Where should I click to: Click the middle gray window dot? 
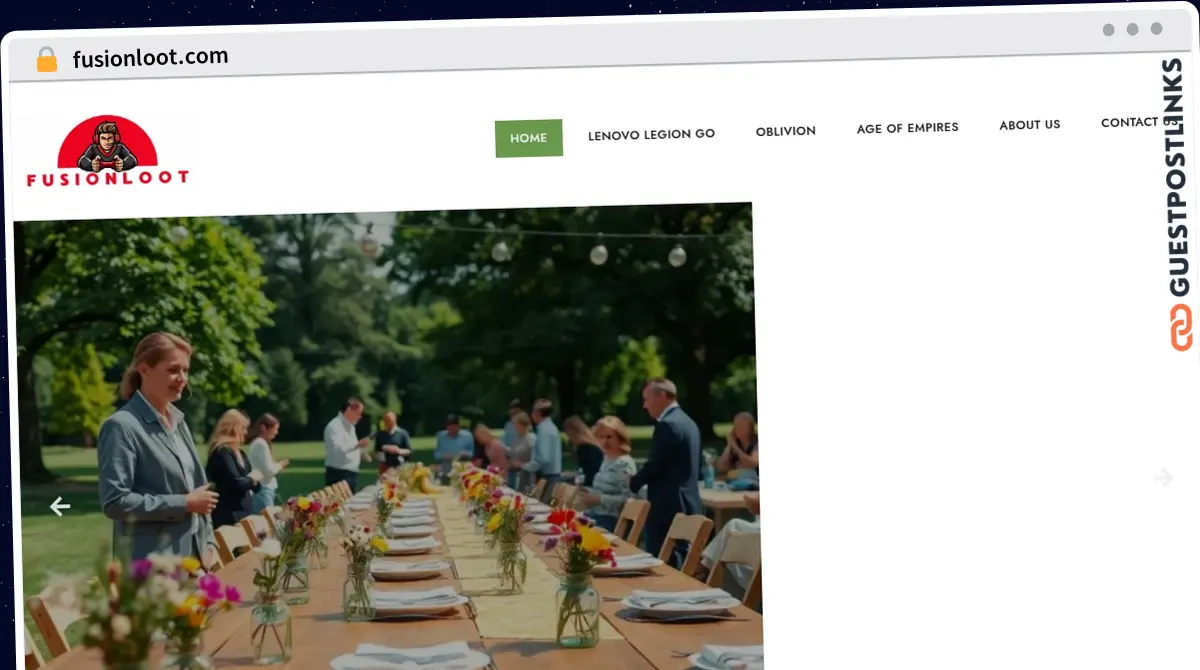(1132, 30)
